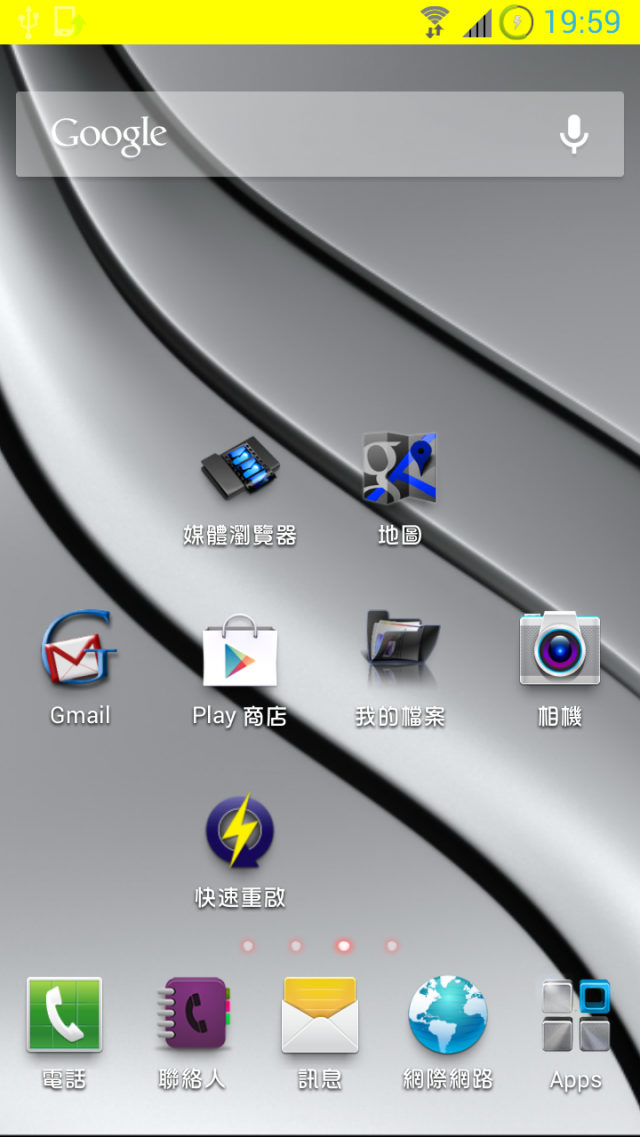This screenshot has width=640, height=1138.
Task: Open the Play 商店 store app
Action: tap(239, 650)
